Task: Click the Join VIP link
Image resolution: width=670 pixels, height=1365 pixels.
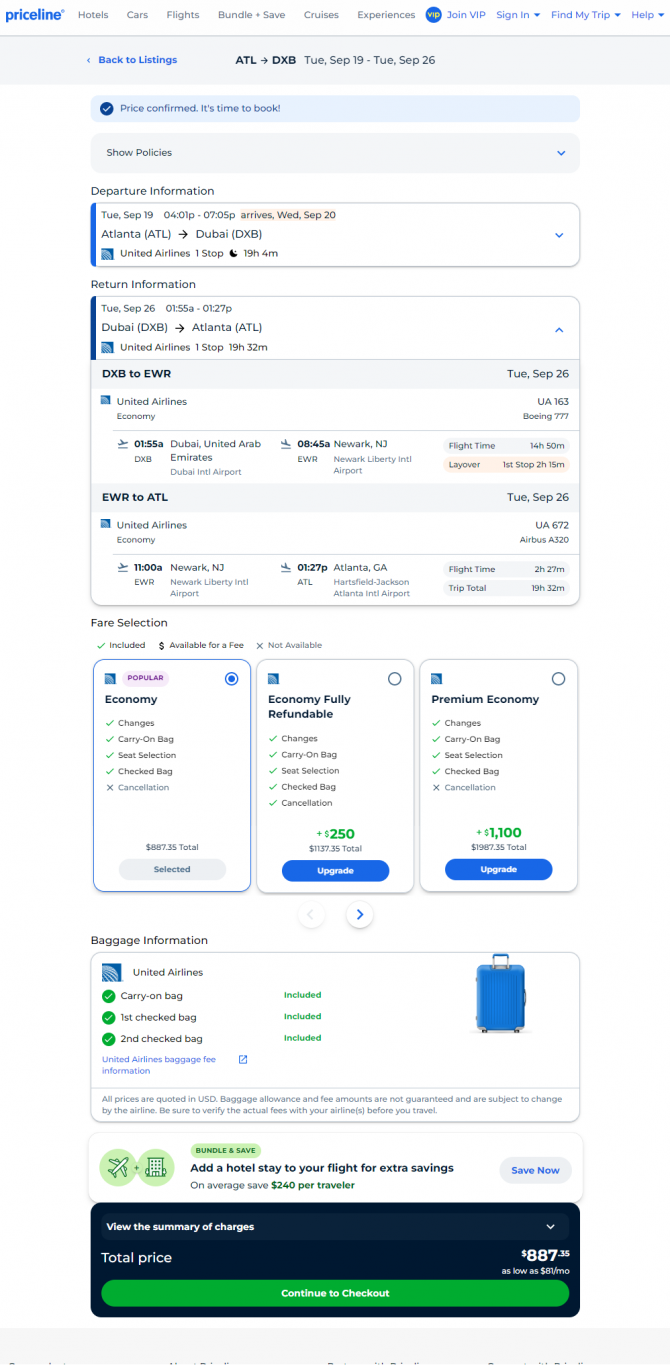Action: click(467, 15)
